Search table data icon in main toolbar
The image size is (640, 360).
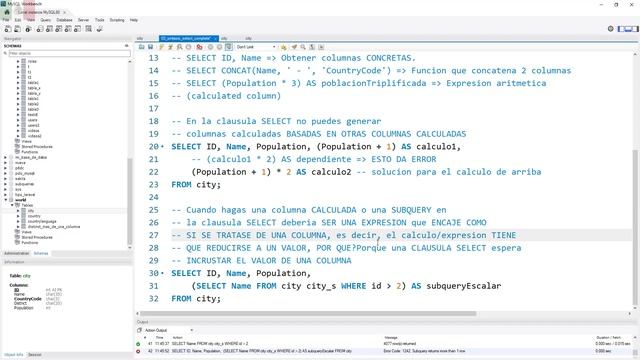(89, 29)
